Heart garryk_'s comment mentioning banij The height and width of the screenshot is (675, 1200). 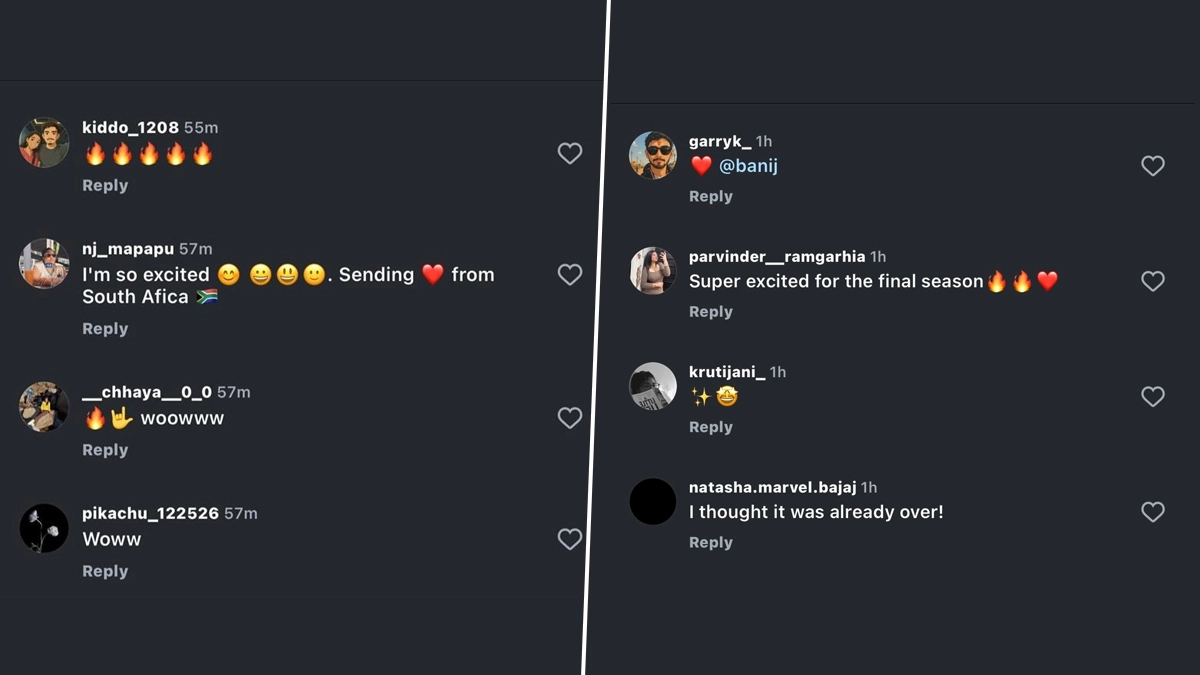[x=1152, y=166]
